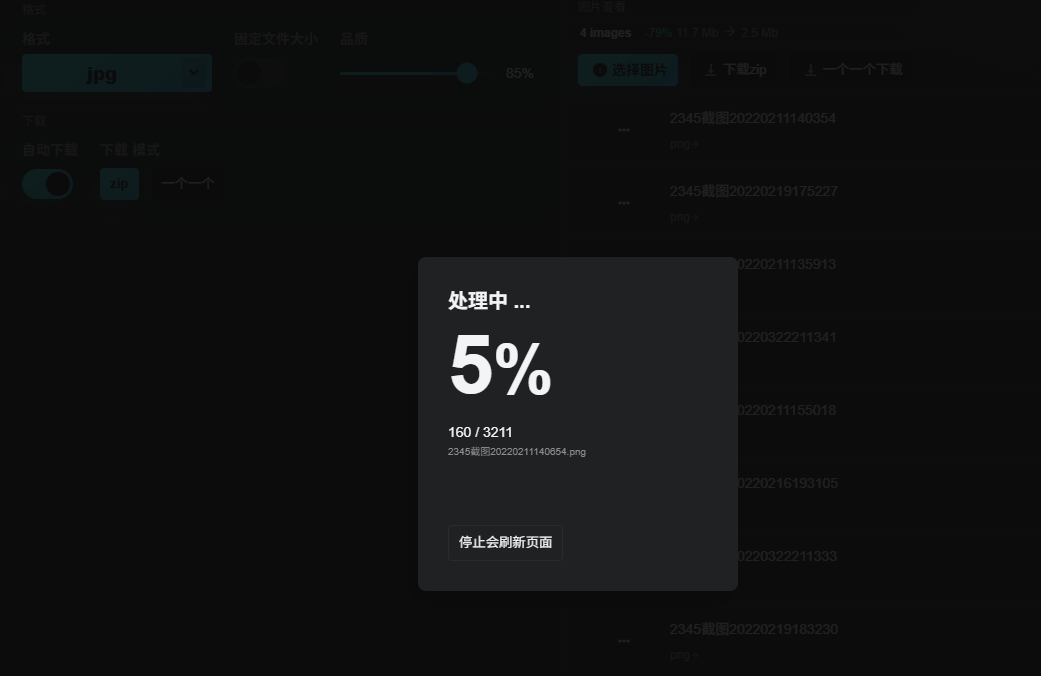Click the download zip button
This screenshot has height=676, width=1041.
pos(735,70)
